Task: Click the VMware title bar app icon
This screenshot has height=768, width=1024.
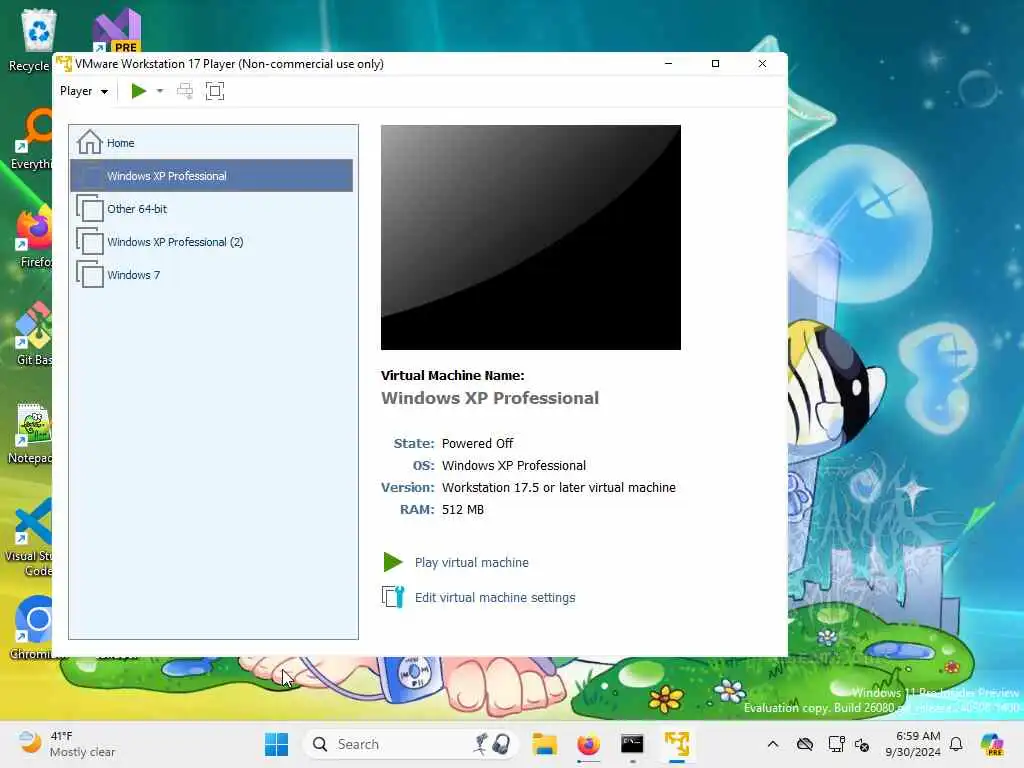Action: [x=64, y=64]
